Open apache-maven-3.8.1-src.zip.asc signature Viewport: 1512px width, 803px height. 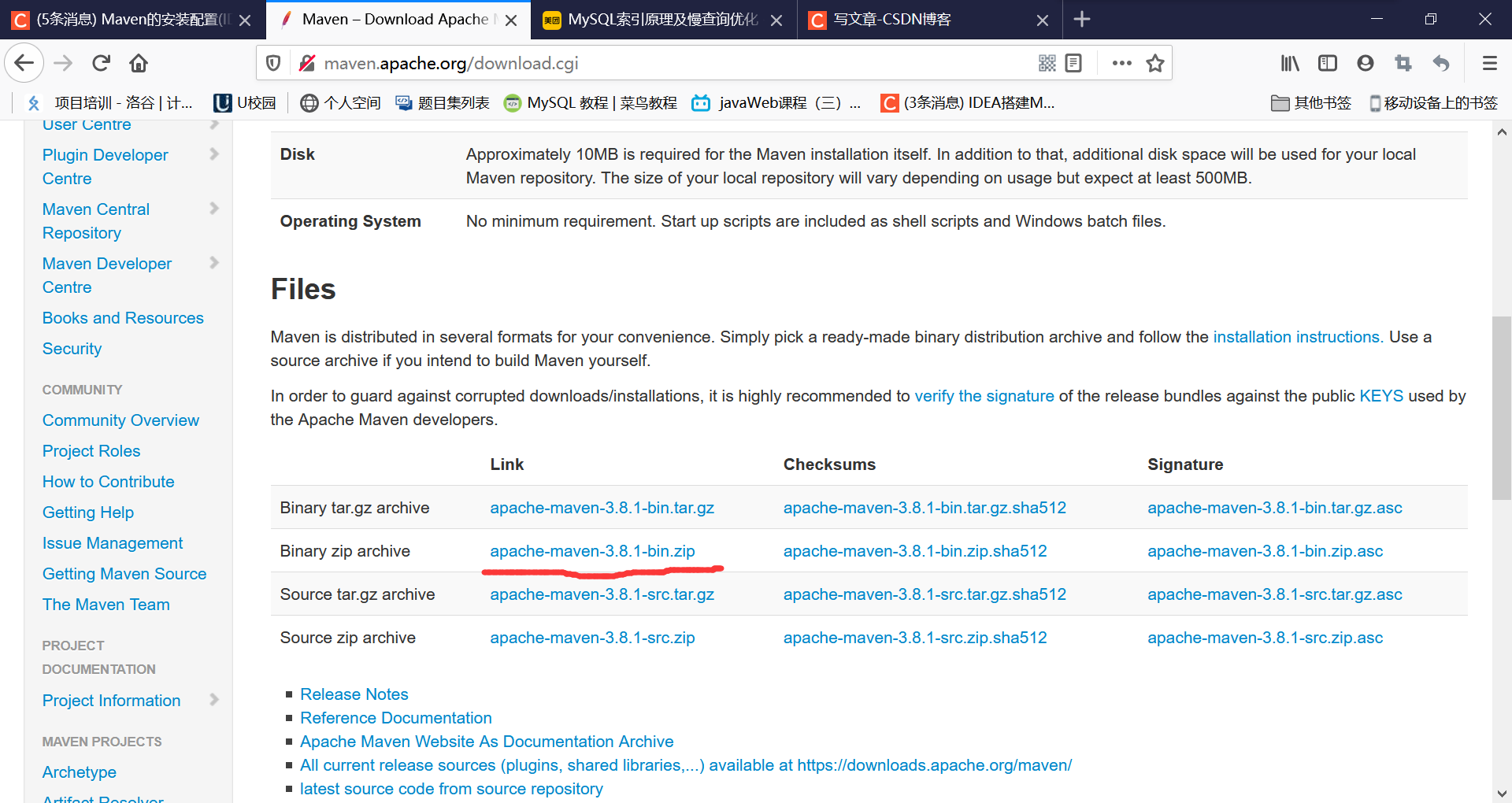[1265, 638]
